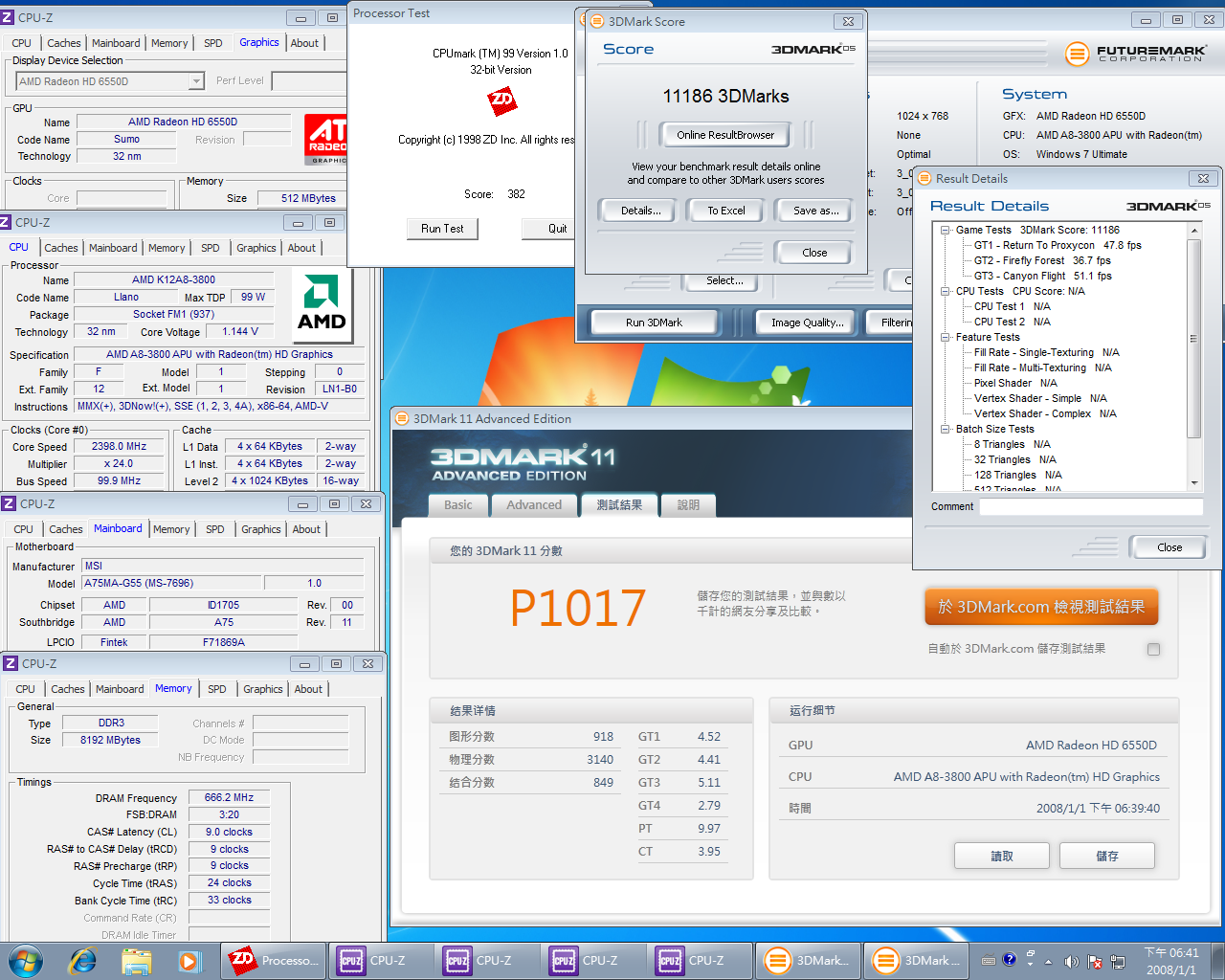1225x980 pixels.
Task: Click the orange 於 3DMark.com 檢視測試結果 button
Action: 1041,607
